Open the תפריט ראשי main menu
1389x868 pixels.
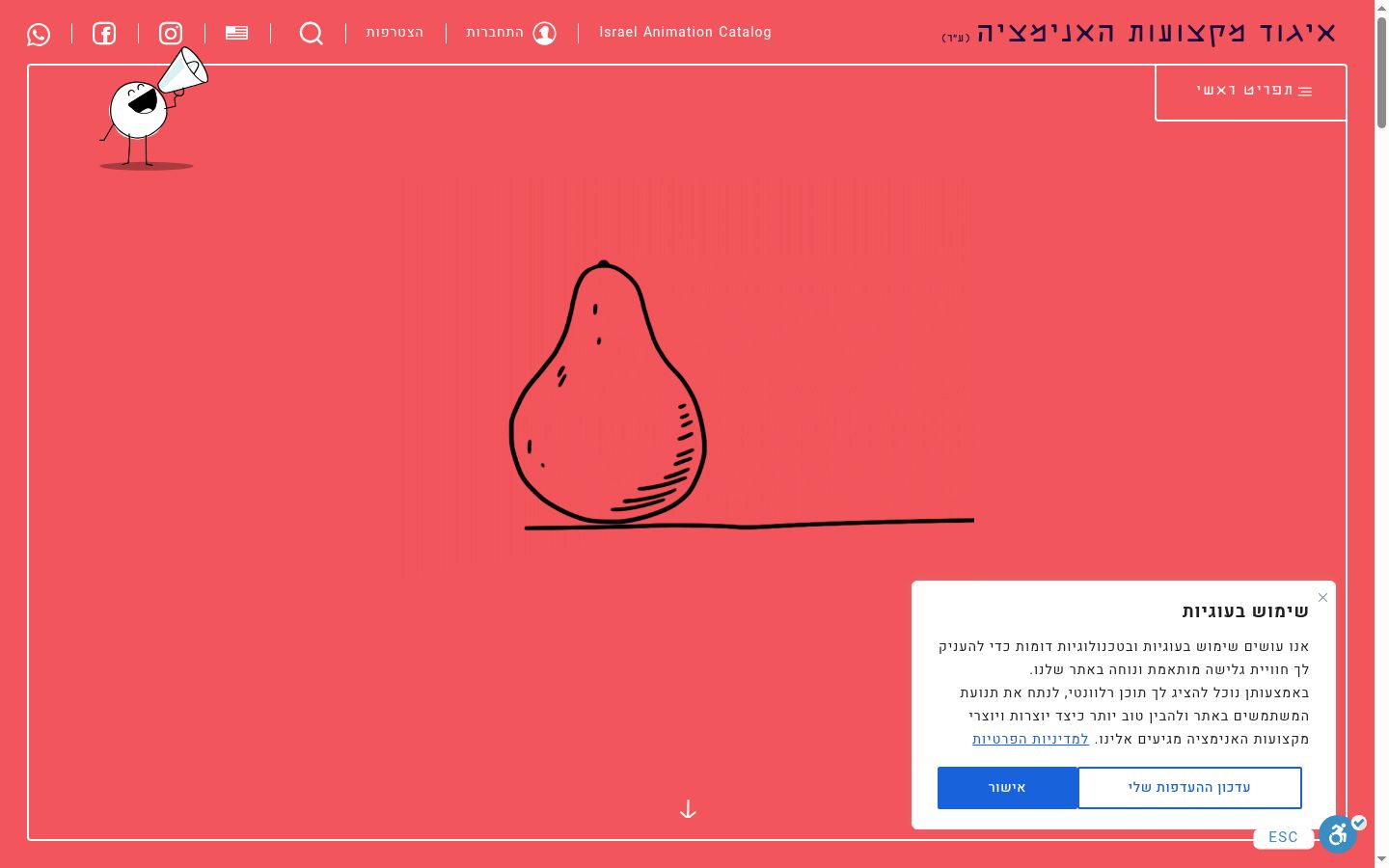click(x=1251, y=92)
